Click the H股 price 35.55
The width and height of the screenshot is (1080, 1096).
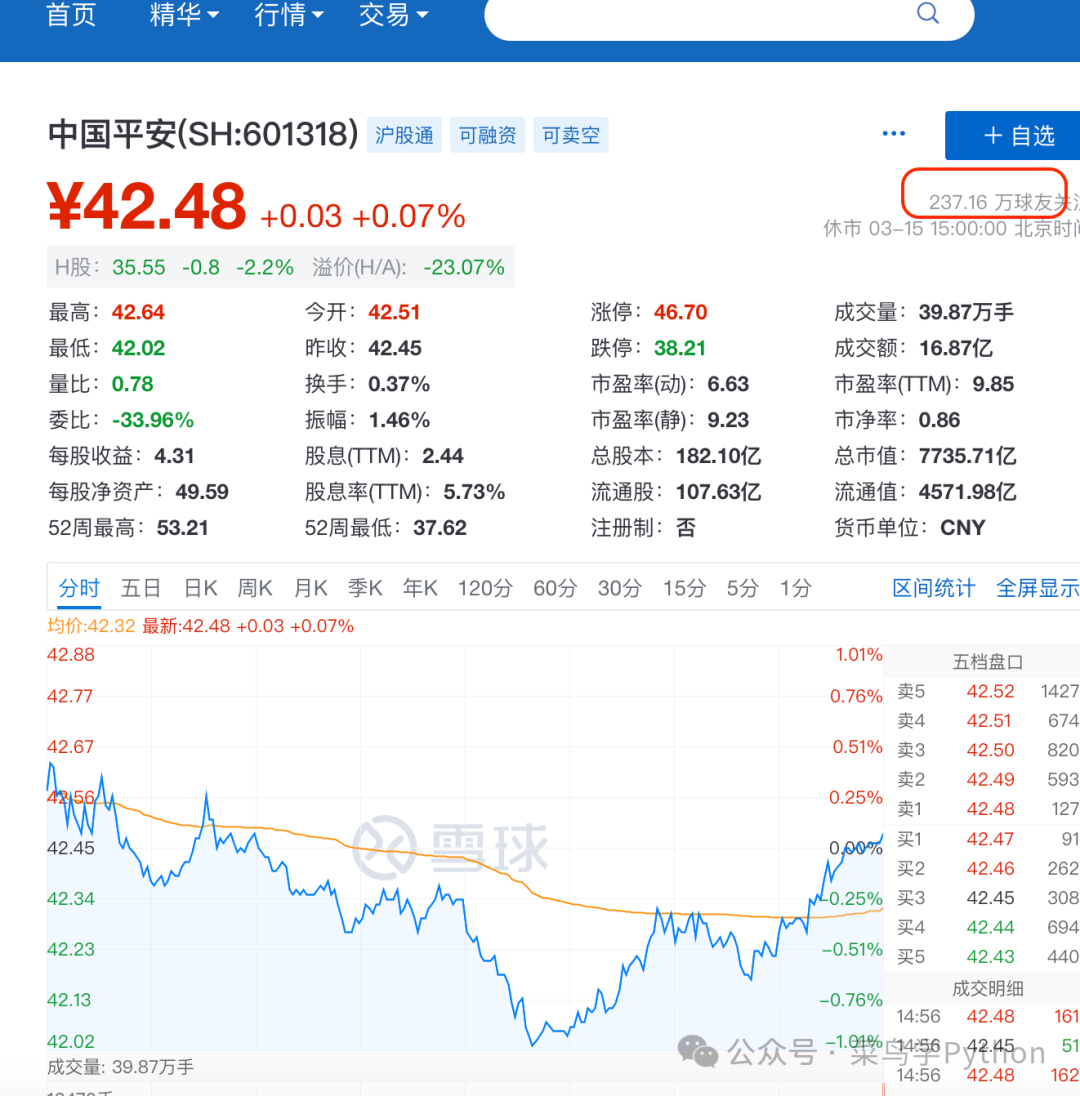(138, 267)
